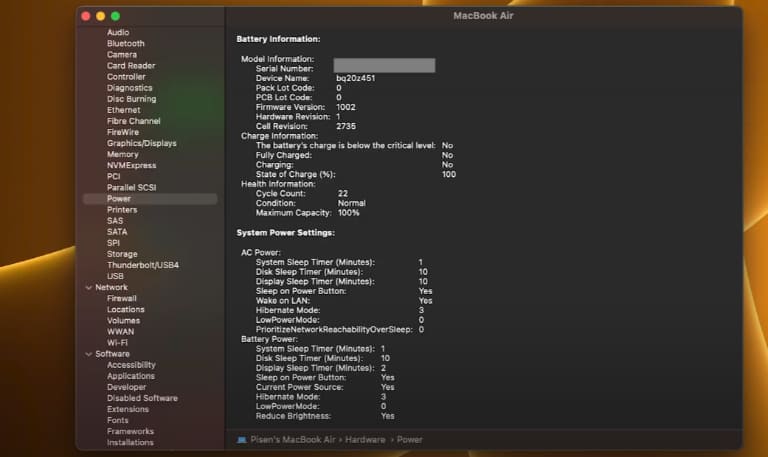Click the System Power Settings heading
This screenshot has width=768, height=457.
click(x=286, y=233)
